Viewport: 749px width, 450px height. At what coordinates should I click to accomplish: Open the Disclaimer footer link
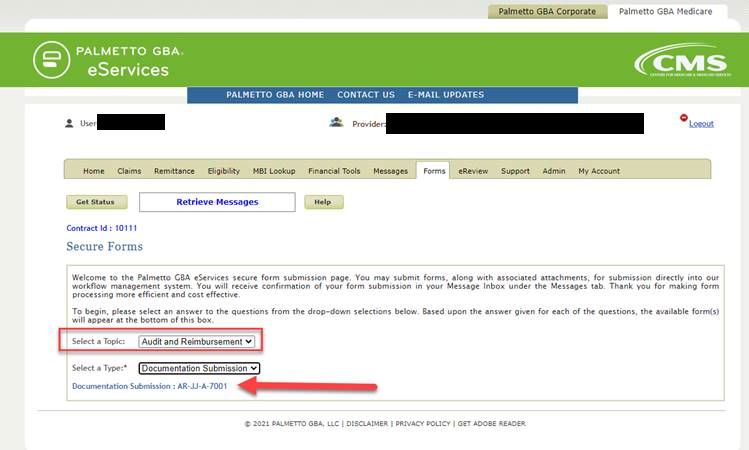pyautogui.click(x=367, y=424)
